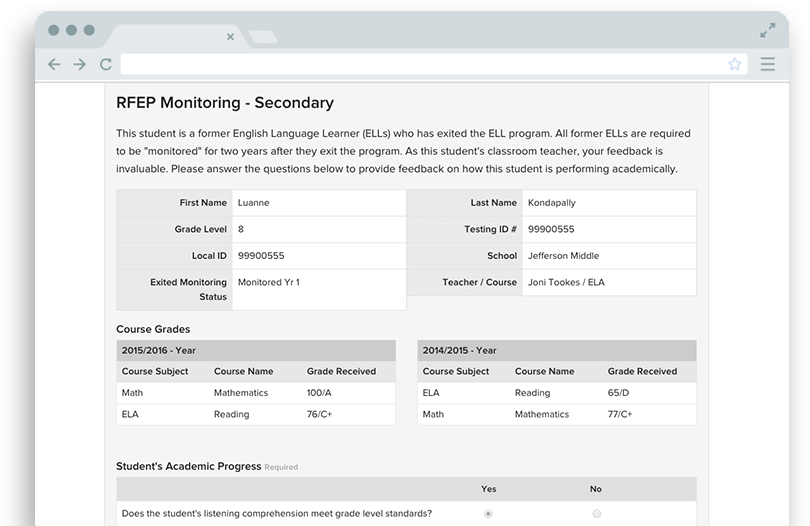Click the Math subject cell in 2014/2015 table
Viewport: 810px width, 526px height.
click(x=433, y=414)
